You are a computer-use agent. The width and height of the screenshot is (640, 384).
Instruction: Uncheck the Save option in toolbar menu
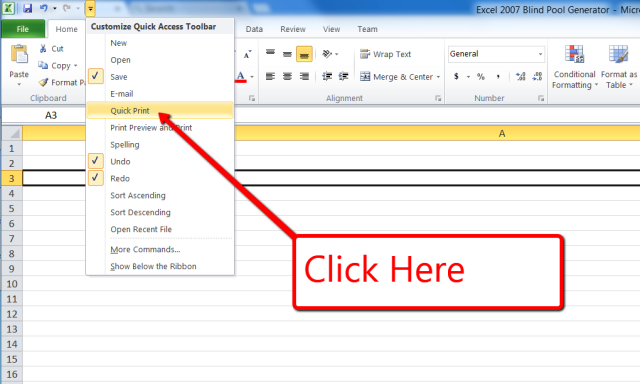pos(96,76)
